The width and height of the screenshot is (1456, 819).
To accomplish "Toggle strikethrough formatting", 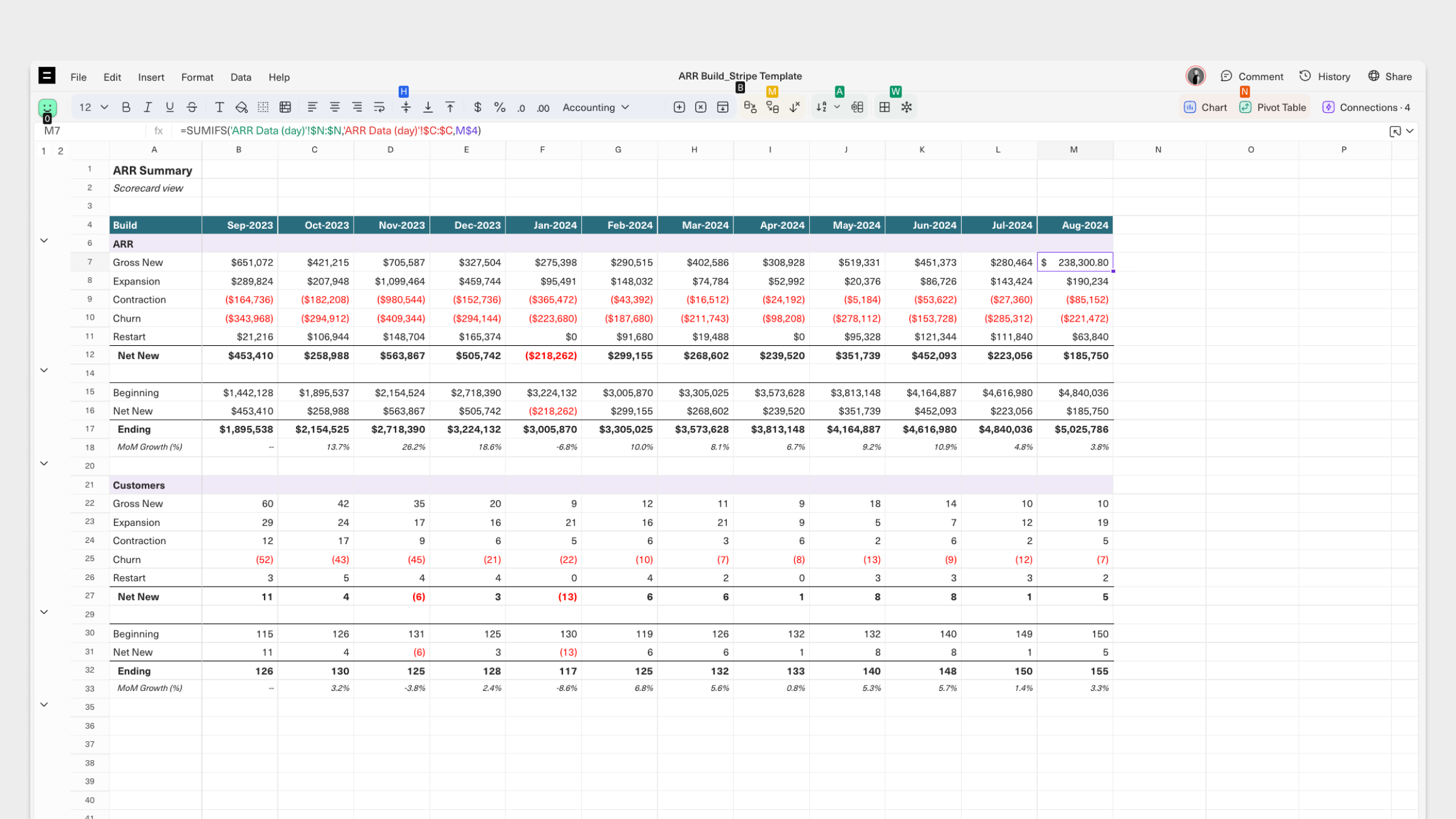I will [192, 107].
